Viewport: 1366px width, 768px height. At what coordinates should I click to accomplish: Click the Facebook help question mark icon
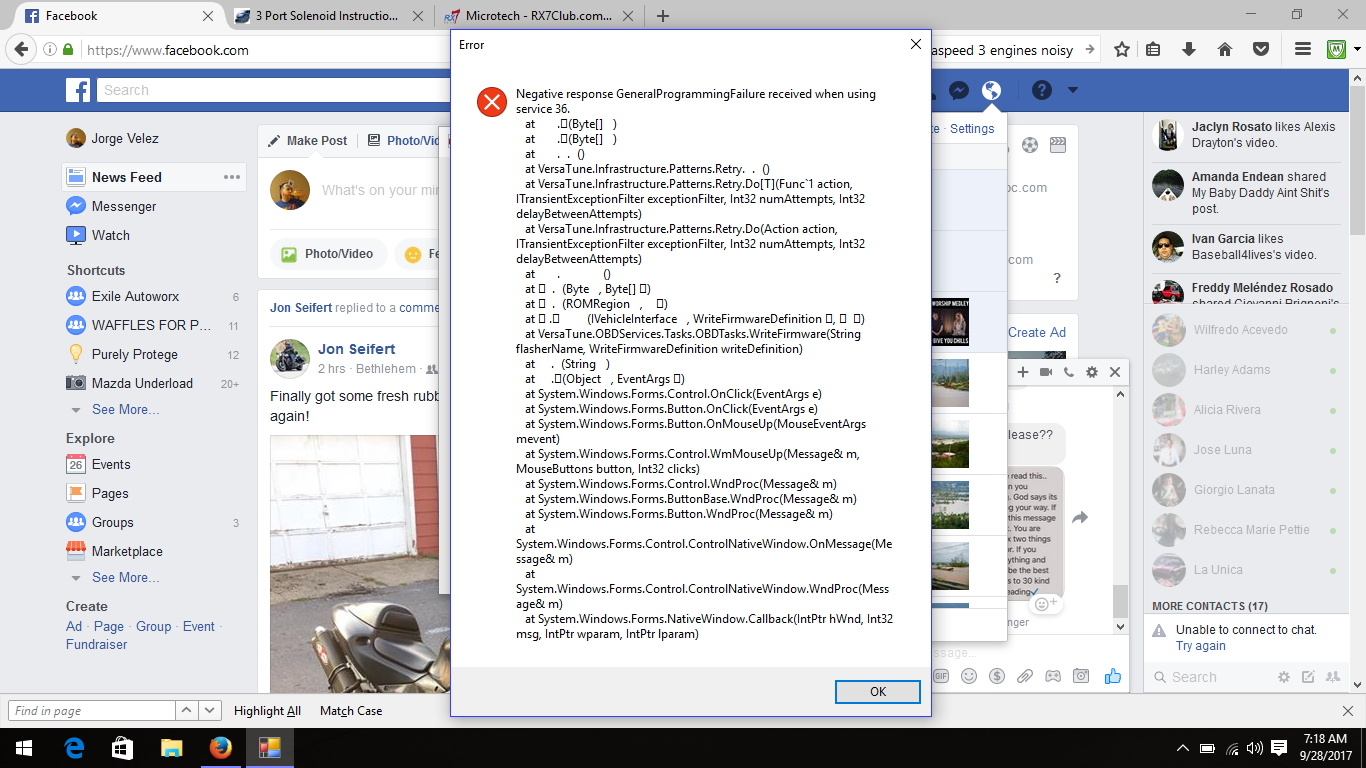coord(1041,90)
